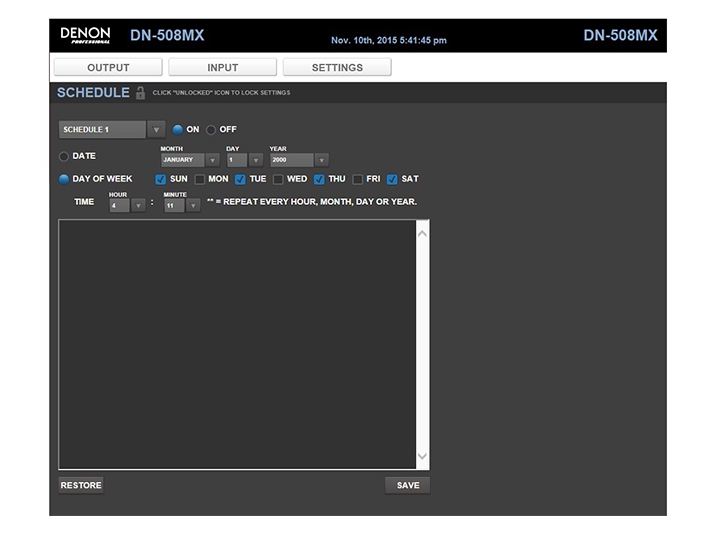This screenshot has width=710, height=533.
Task: Open the MONTH dropdown arrow
Action: [x=212, y=160]
